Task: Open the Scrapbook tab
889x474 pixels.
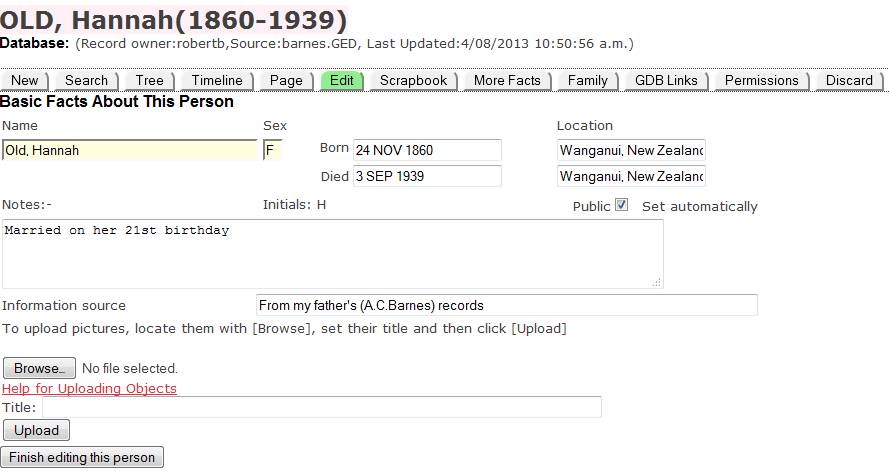Action: 413,81
